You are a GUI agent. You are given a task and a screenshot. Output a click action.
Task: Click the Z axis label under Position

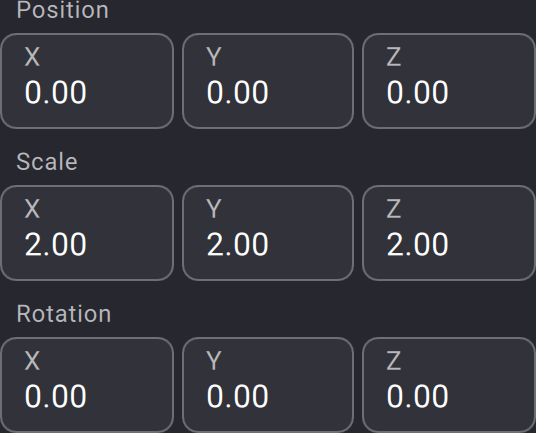(x=393, y=57)
